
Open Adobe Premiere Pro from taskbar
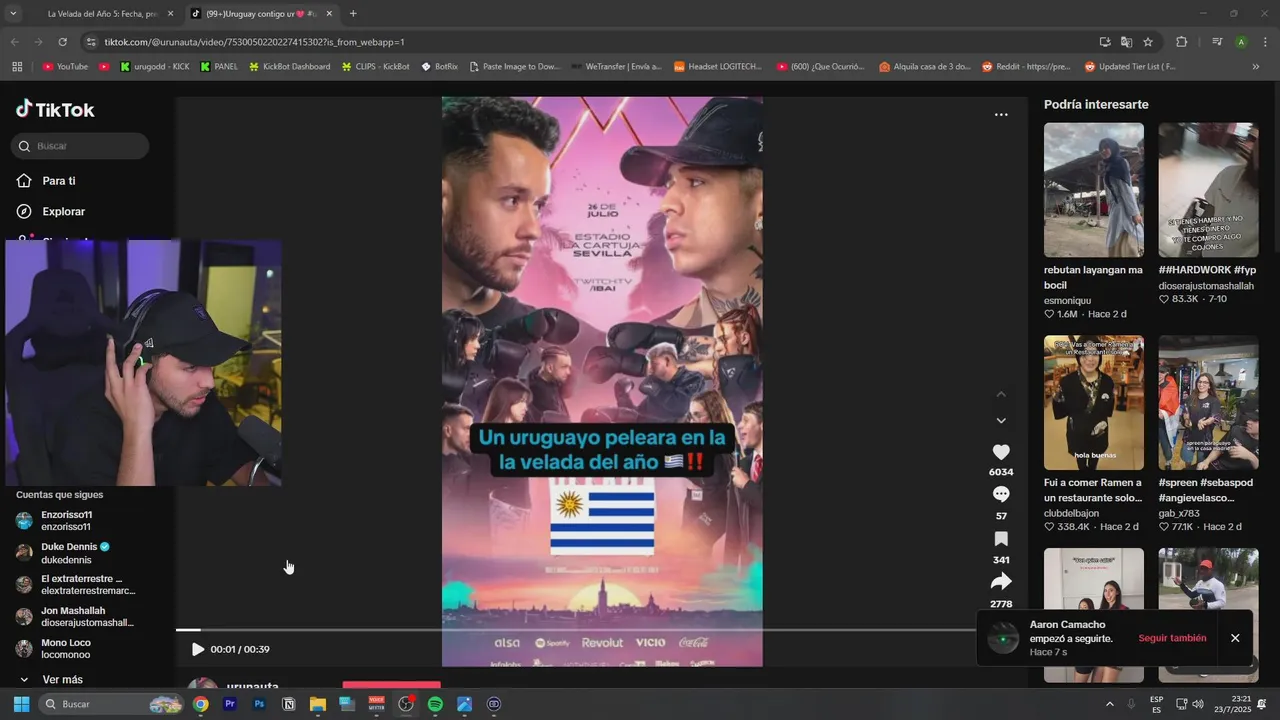point(230,704)
